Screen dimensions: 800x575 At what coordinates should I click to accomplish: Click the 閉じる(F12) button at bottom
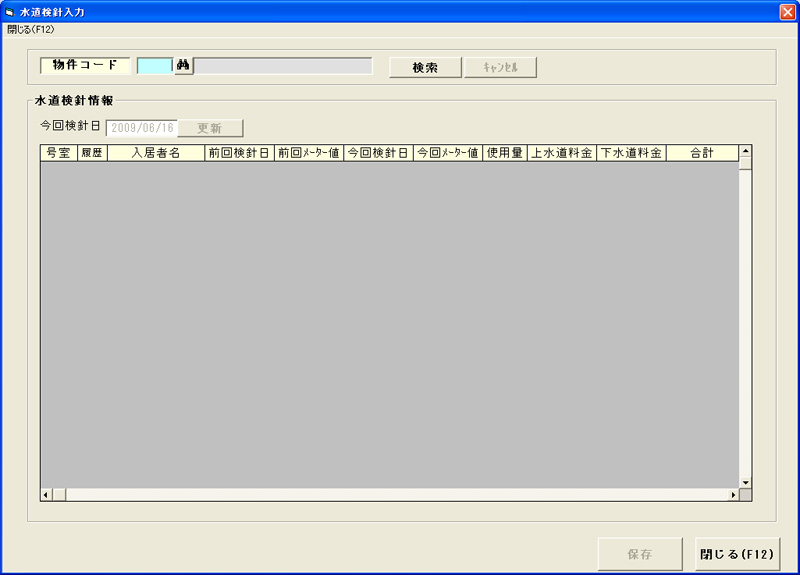coord(737,554)
